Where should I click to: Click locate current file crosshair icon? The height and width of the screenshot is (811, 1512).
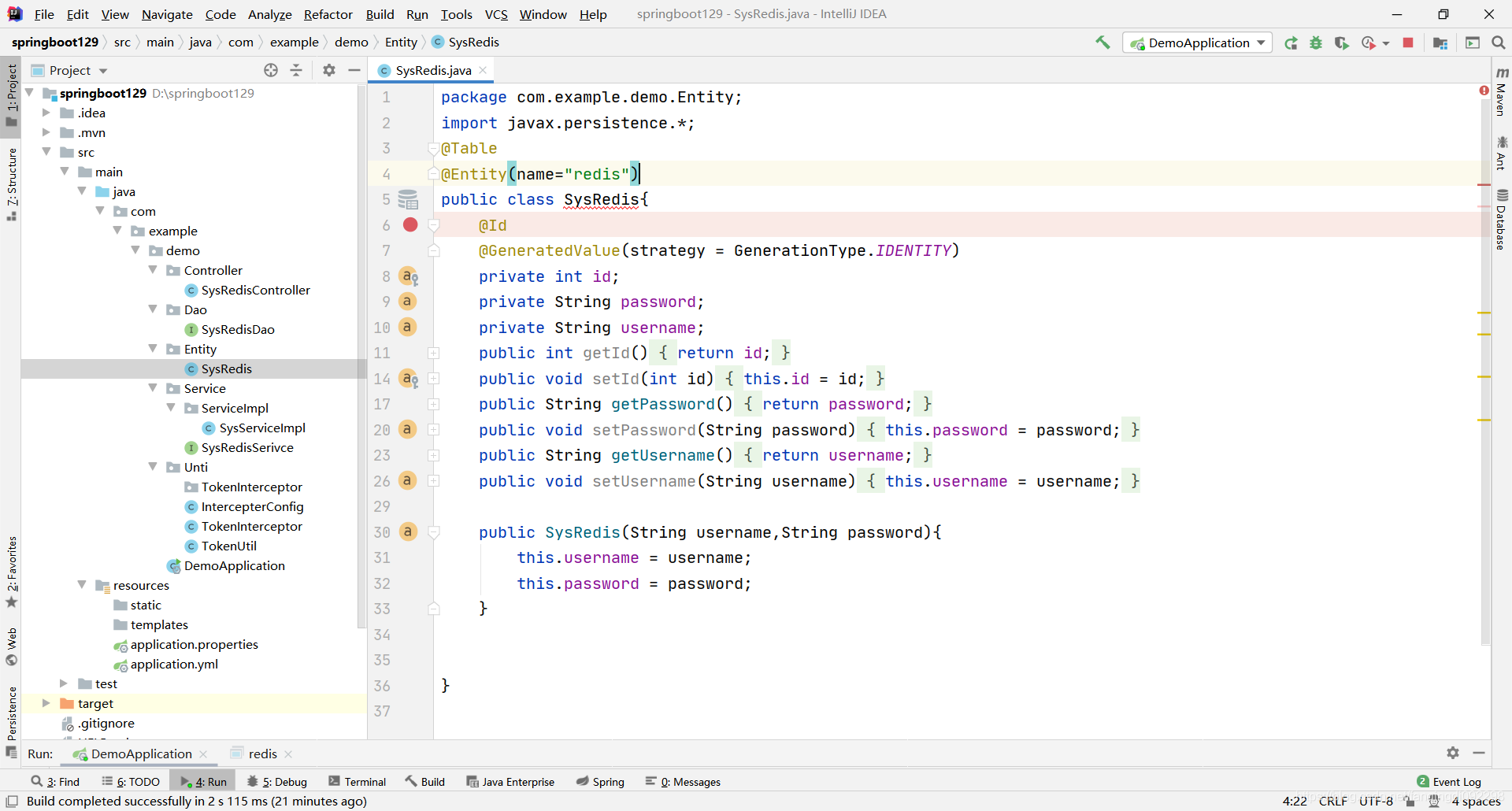pyautogui.click(x=271, y=70)
